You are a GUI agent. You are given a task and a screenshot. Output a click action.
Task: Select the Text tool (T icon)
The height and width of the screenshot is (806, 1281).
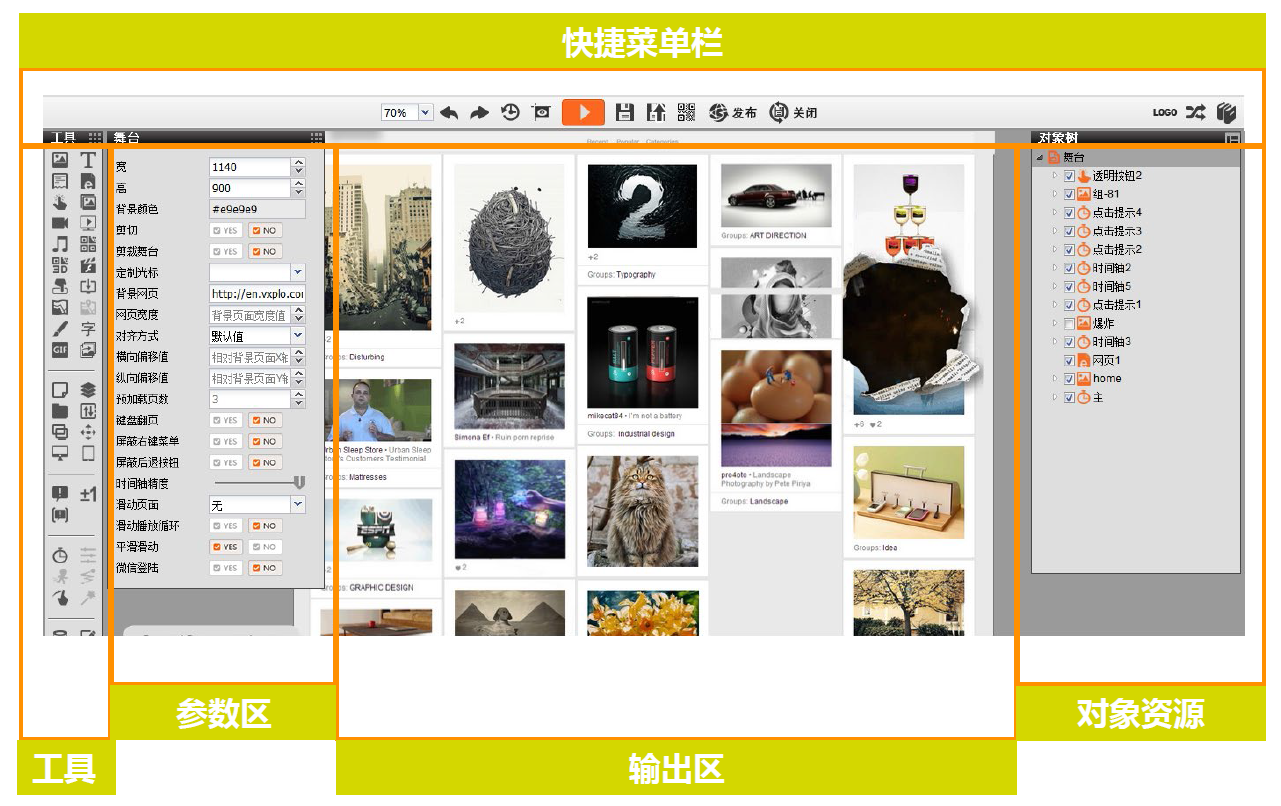tap(88, 160)
